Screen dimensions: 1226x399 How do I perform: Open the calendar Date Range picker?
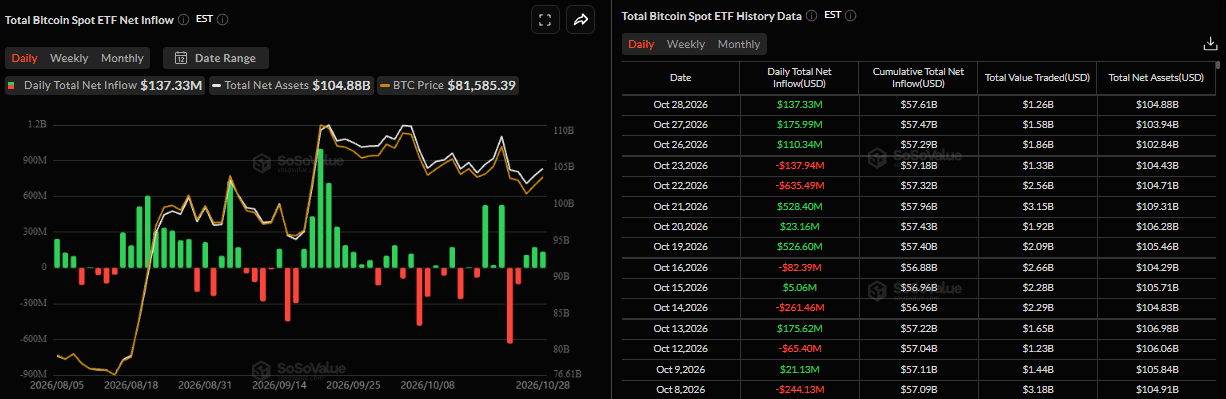tap(216, 58)
